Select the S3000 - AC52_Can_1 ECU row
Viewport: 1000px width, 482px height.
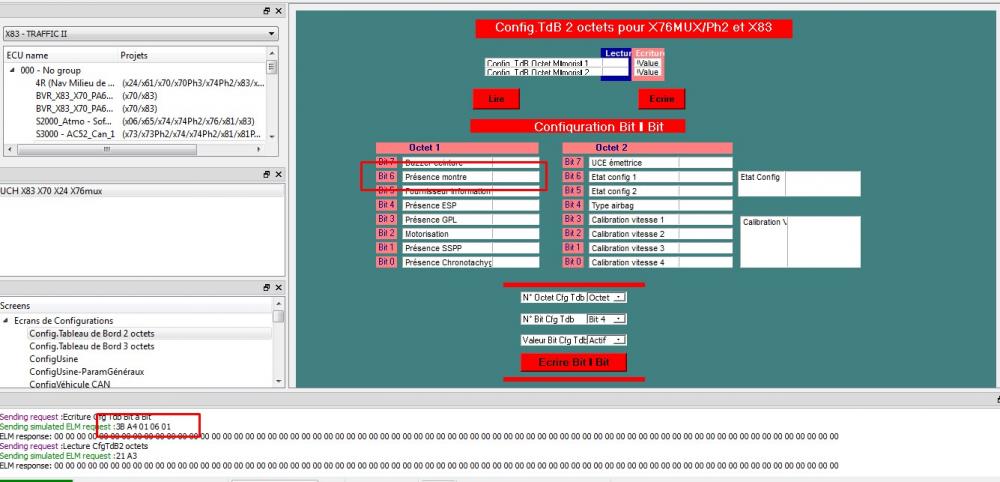pyautogui.click(x=149, y=134)
